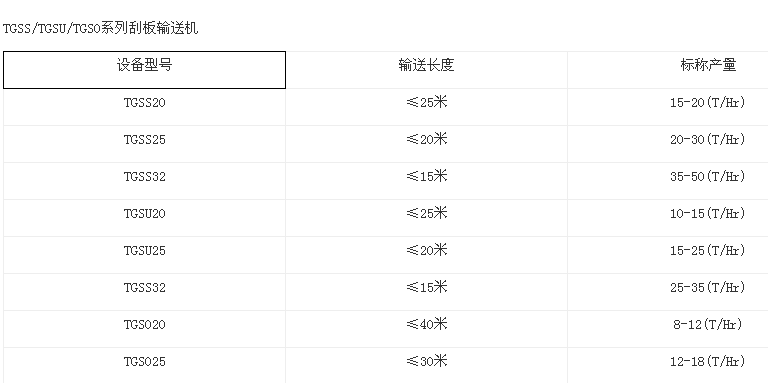Select the TGSU25 model cell
Screen dimensions: 768x383
point(144,255)
